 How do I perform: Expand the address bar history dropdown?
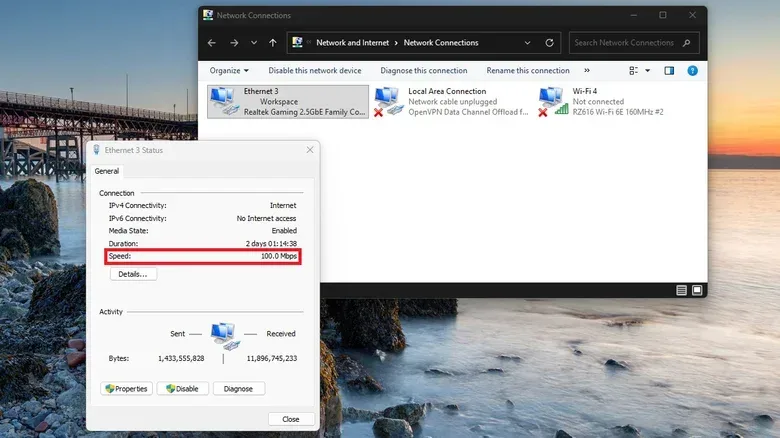pyautogui.click(x=527, y=43)
